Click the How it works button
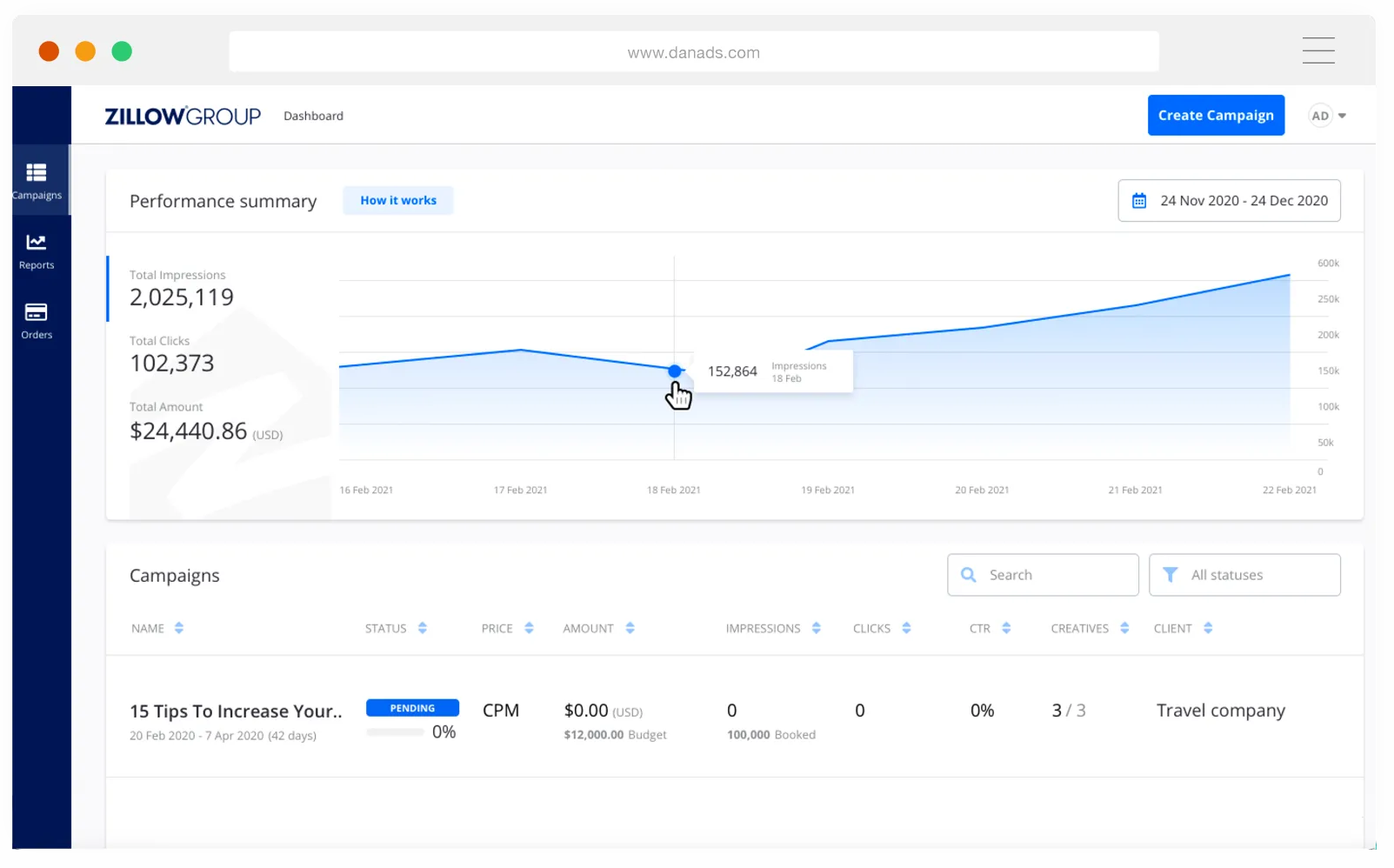 tap(398, 200)
